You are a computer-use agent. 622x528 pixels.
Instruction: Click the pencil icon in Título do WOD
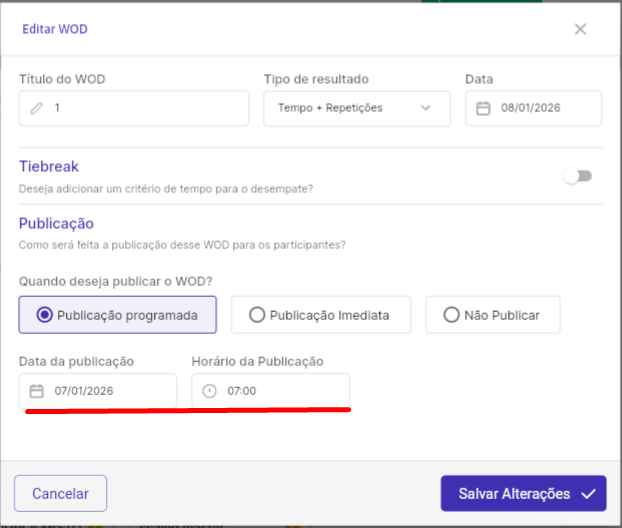pos(36,108)
